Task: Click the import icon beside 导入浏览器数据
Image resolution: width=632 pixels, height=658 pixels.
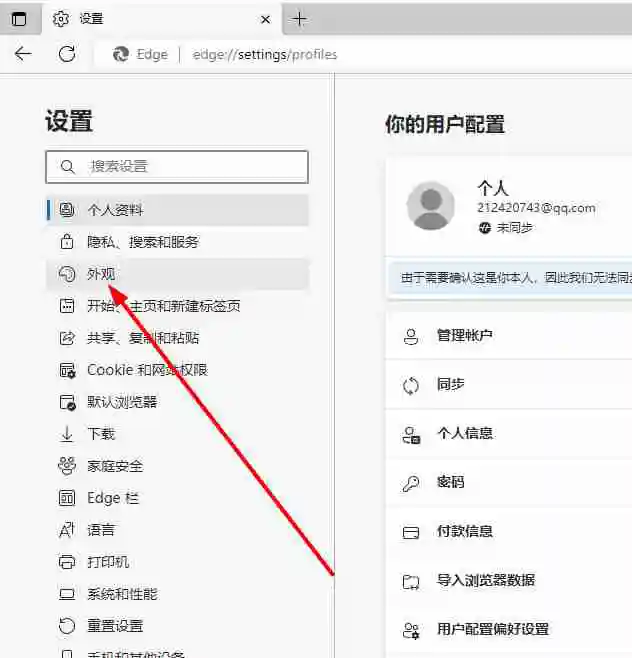Action: tap(411, 582)
